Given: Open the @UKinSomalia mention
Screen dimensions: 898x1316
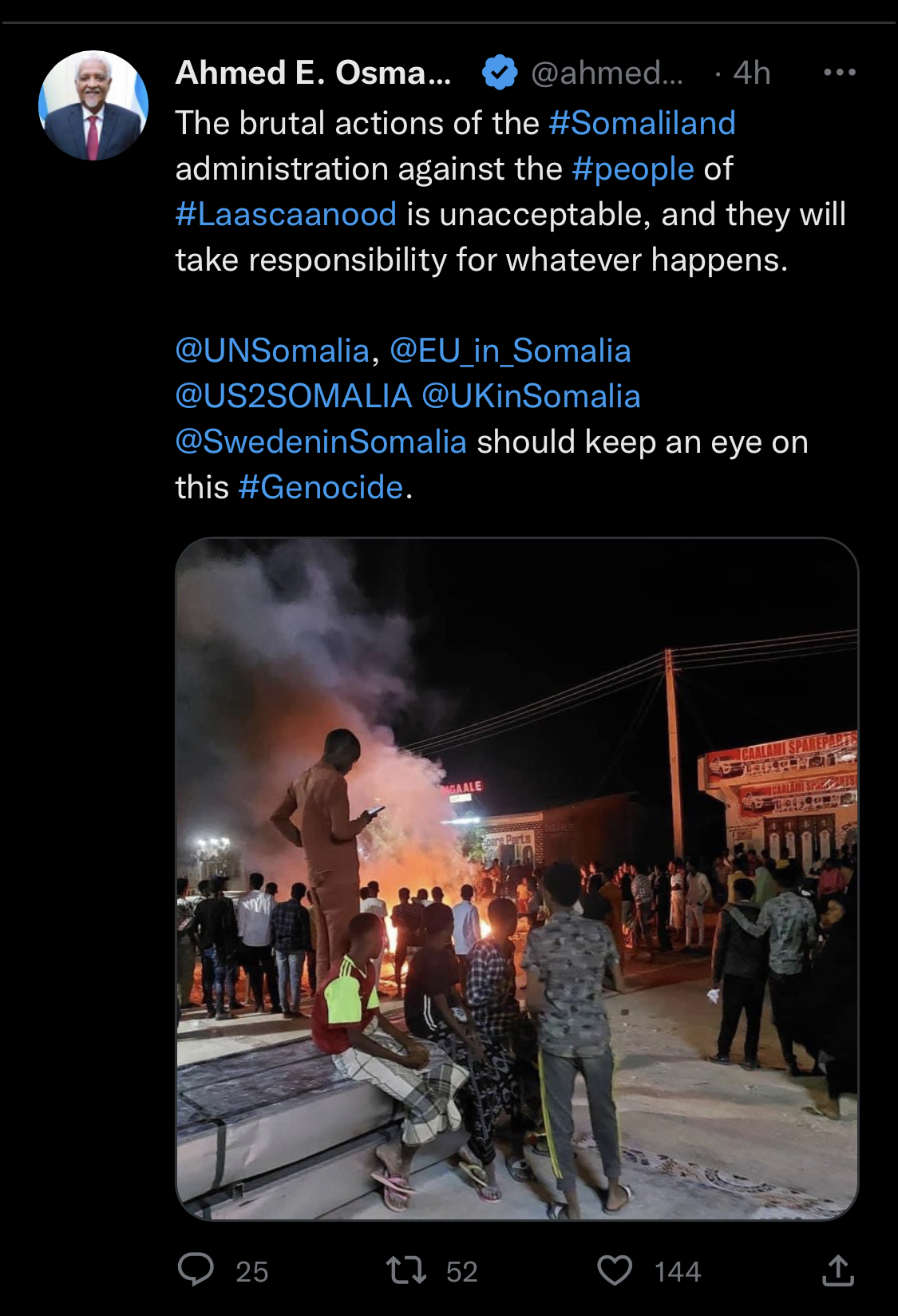Looking at the screenshot, I should point(531,396).
